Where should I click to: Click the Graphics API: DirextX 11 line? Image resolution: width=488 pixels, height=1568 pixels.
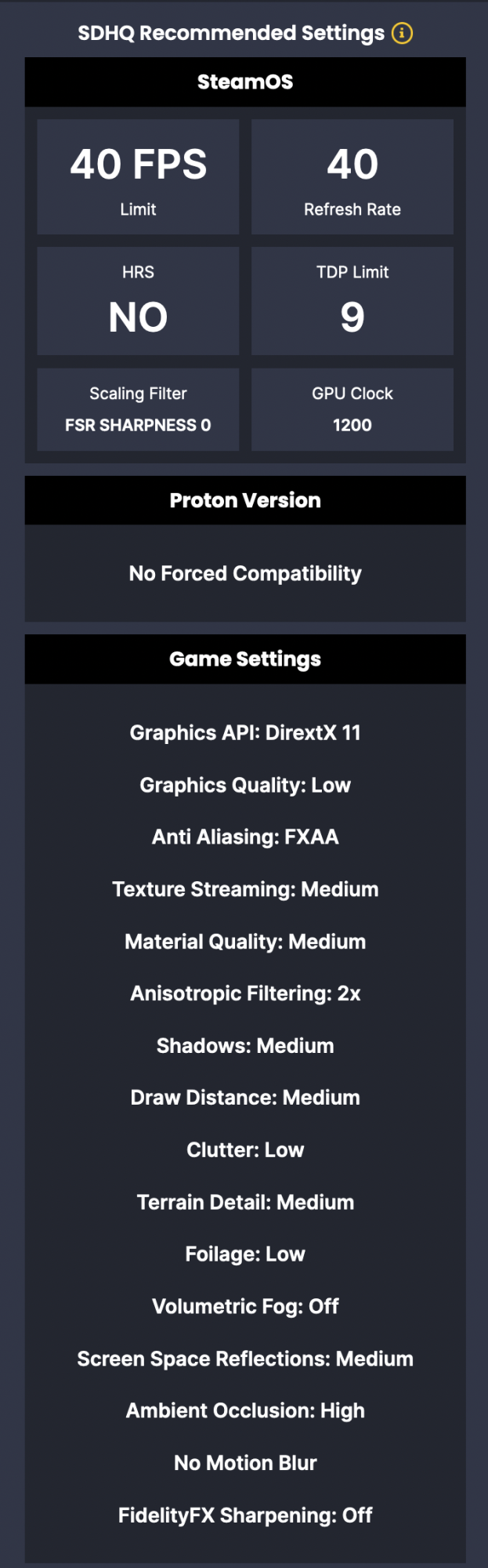point(245,733)
